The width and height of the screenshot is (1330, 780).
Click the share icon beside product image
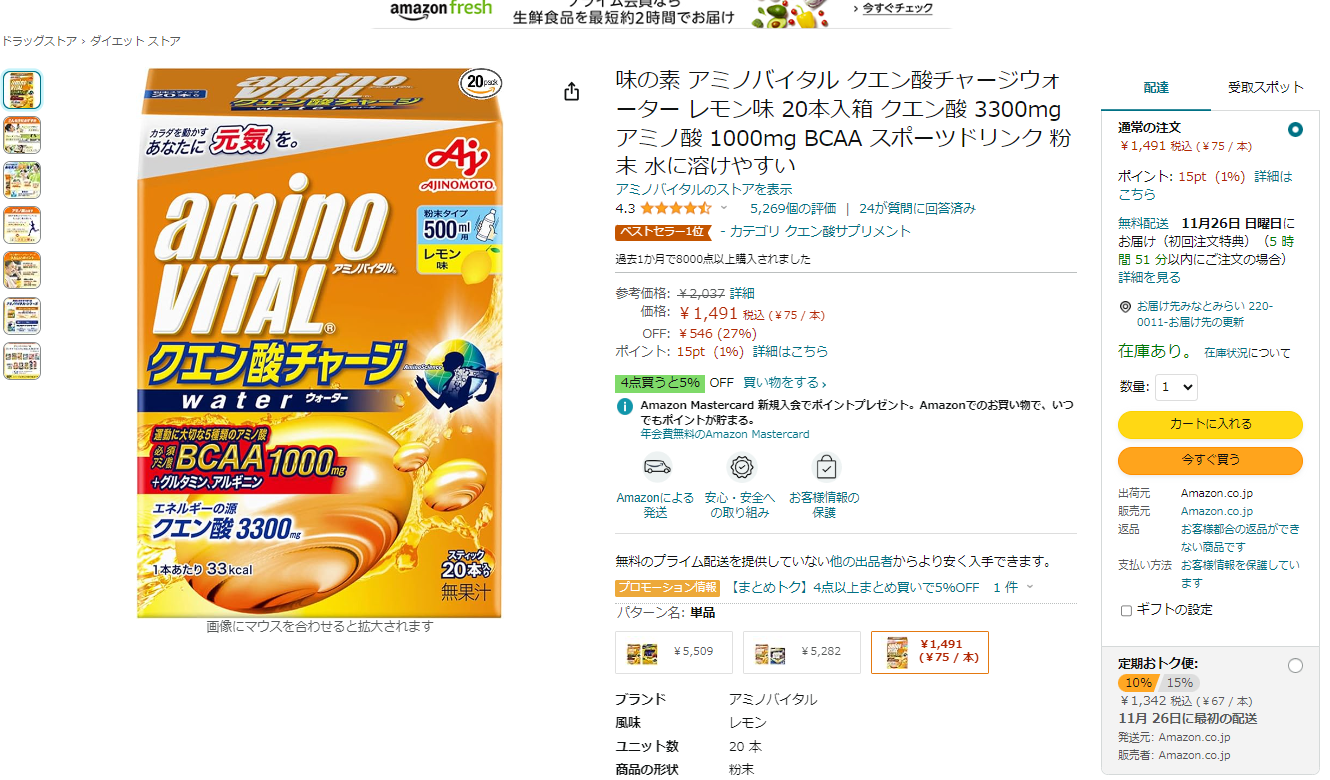coord(571,92)
